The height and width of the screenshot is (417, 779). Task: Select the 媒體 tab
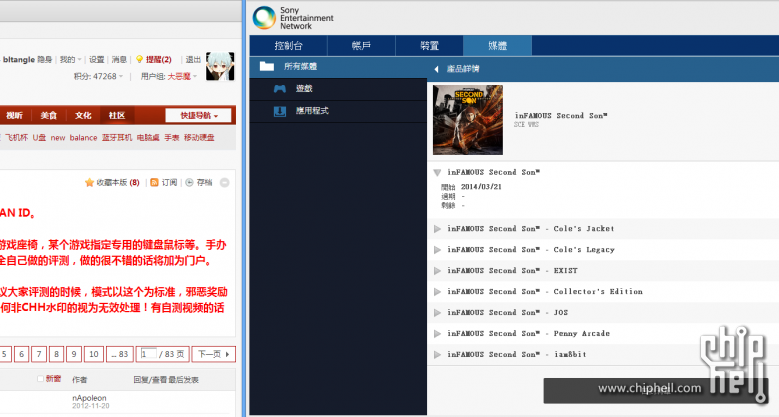[497, 46]
